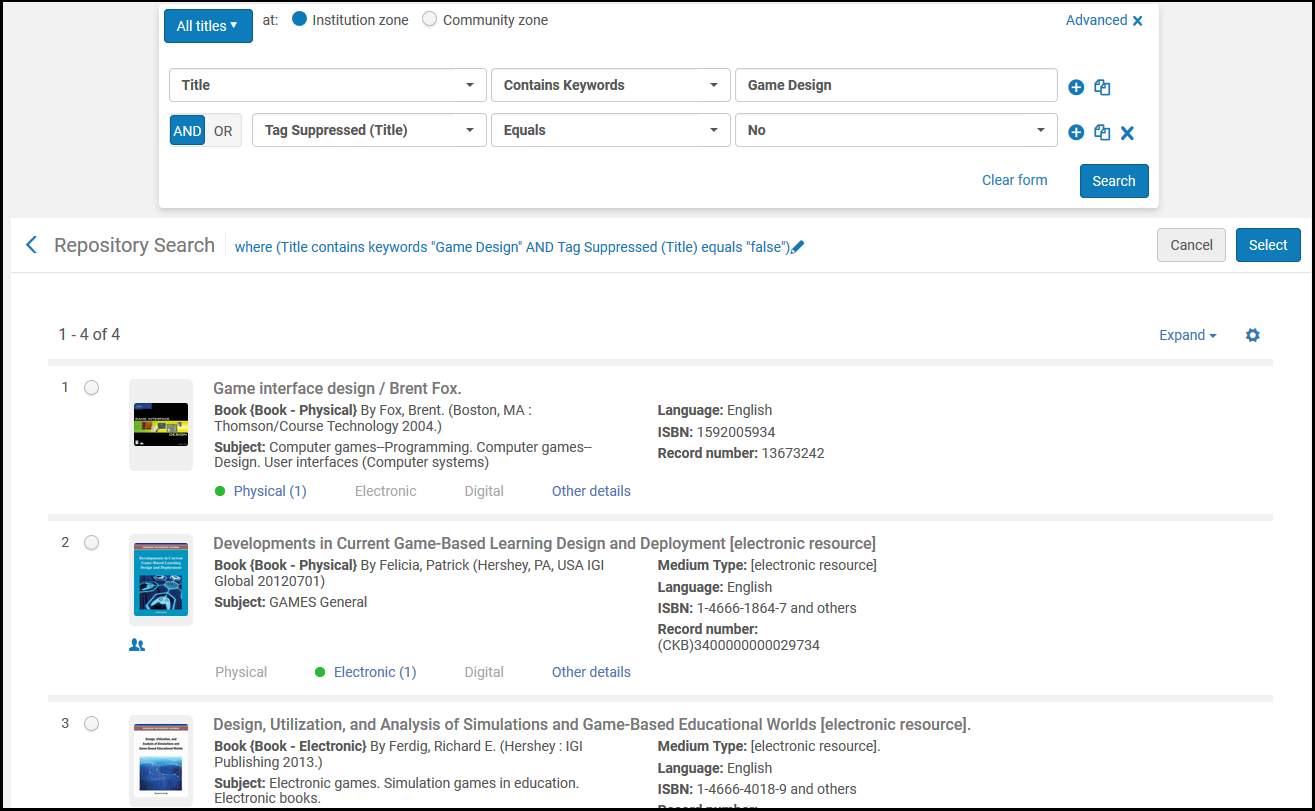Edit the search query with pencil icon

pos(797,247)
